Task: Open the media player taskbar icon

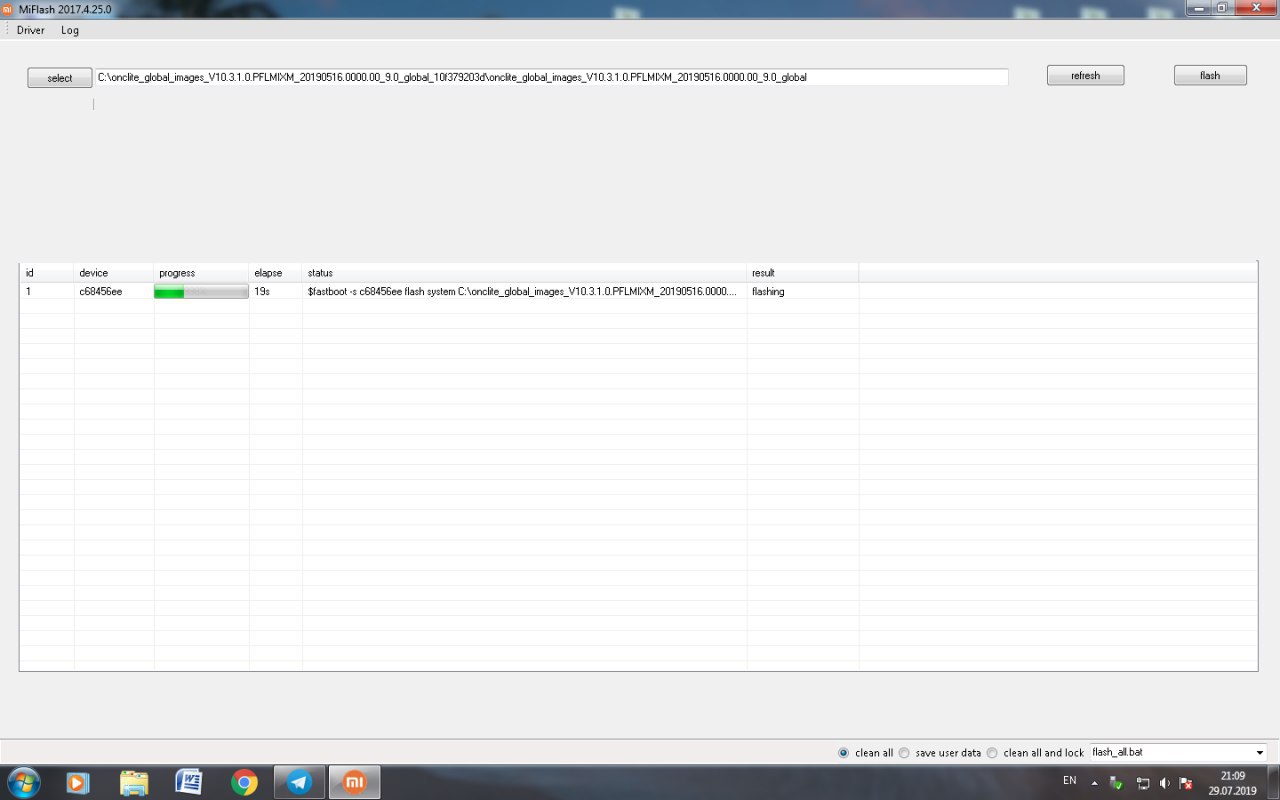Action: coord(78,783)
